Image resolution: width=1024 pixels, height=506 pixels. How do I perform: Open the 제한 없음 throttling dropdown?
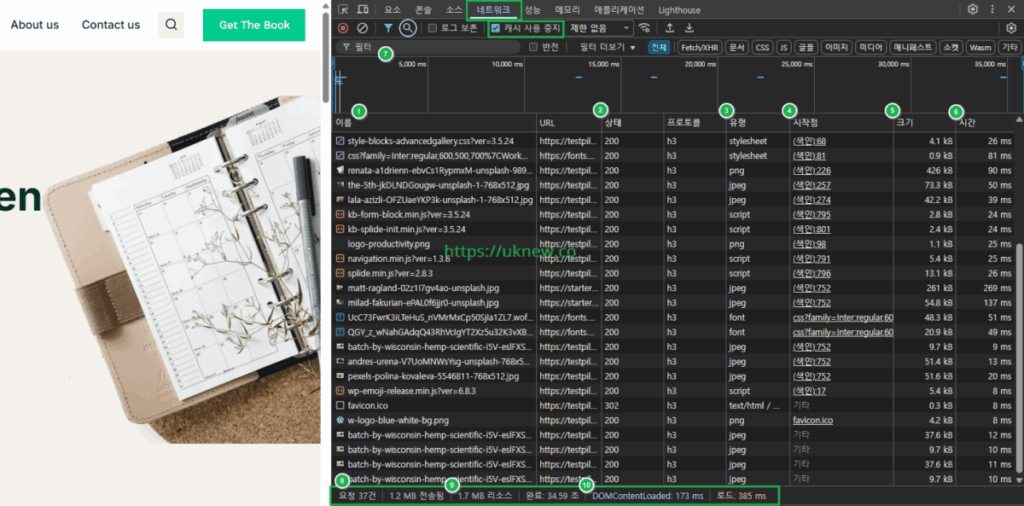pyautogui.click(x=600, y=28)
